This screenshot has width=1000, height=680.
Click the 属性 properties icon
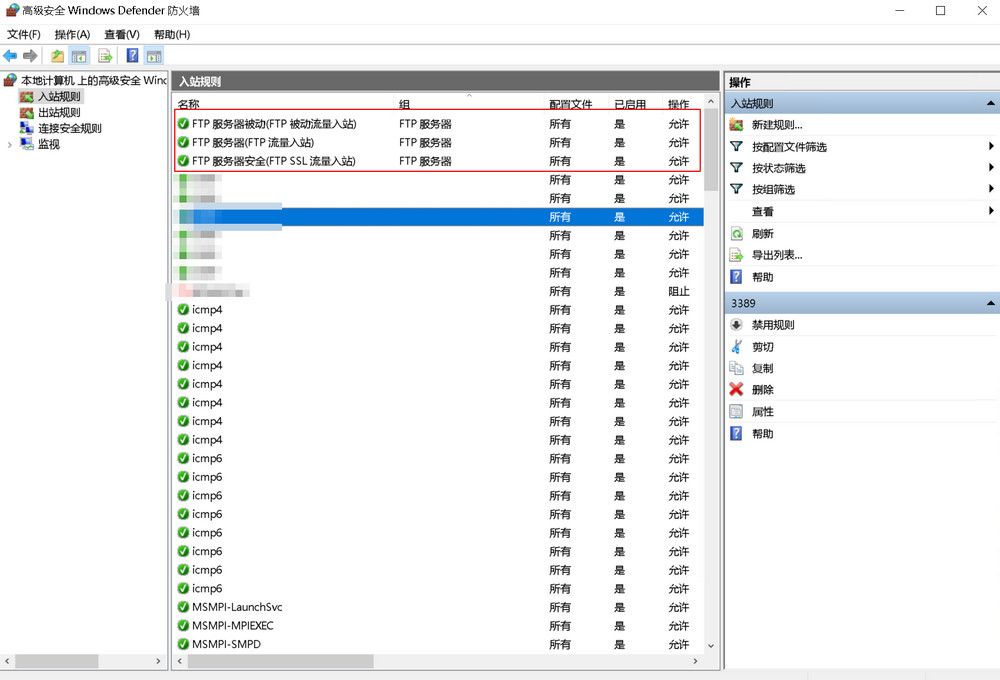[x=737, y=411]
